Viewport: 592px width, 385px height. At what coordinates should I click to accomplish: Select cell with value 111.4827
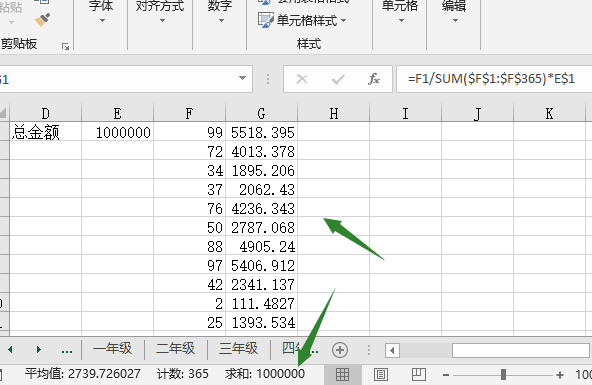tap(261, 303)
